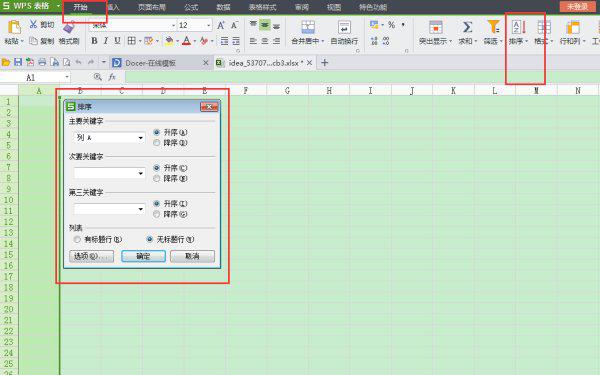Click the plus new document tab button
Screen dimensions: 600x375
coord(324,62)
